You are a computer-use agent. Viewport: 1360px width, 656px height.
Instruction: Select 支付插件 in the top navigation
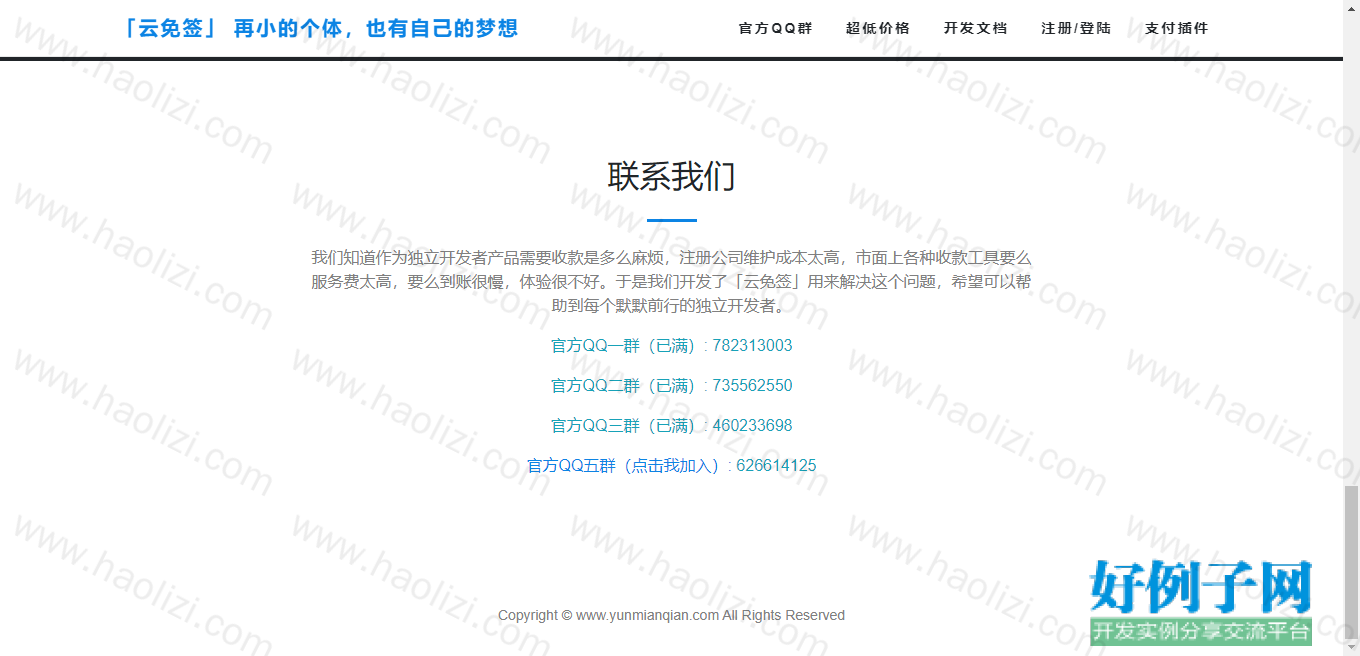click(1177, 28)
